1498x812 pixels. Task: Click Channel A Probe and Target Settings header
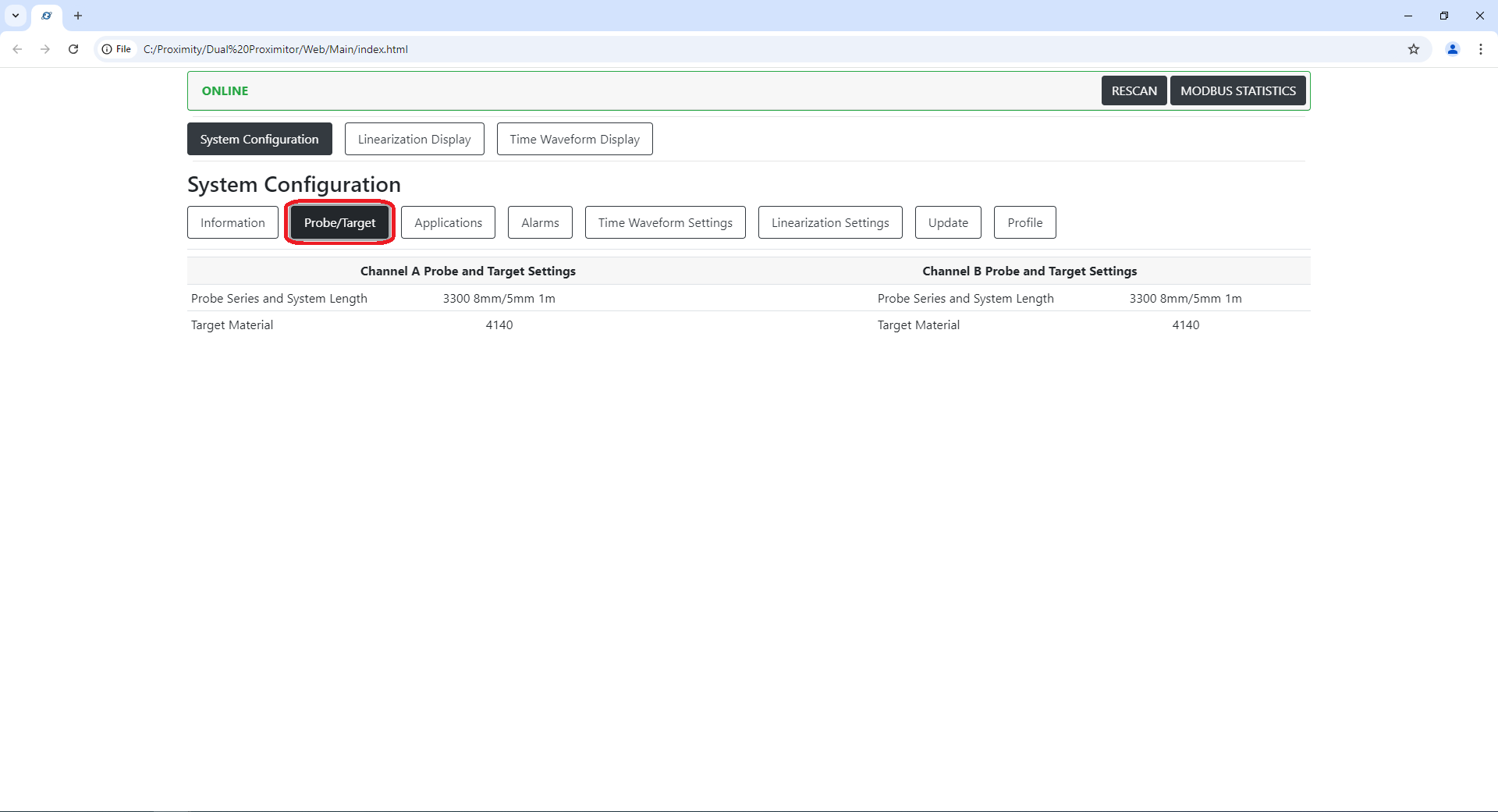(468, 271)
